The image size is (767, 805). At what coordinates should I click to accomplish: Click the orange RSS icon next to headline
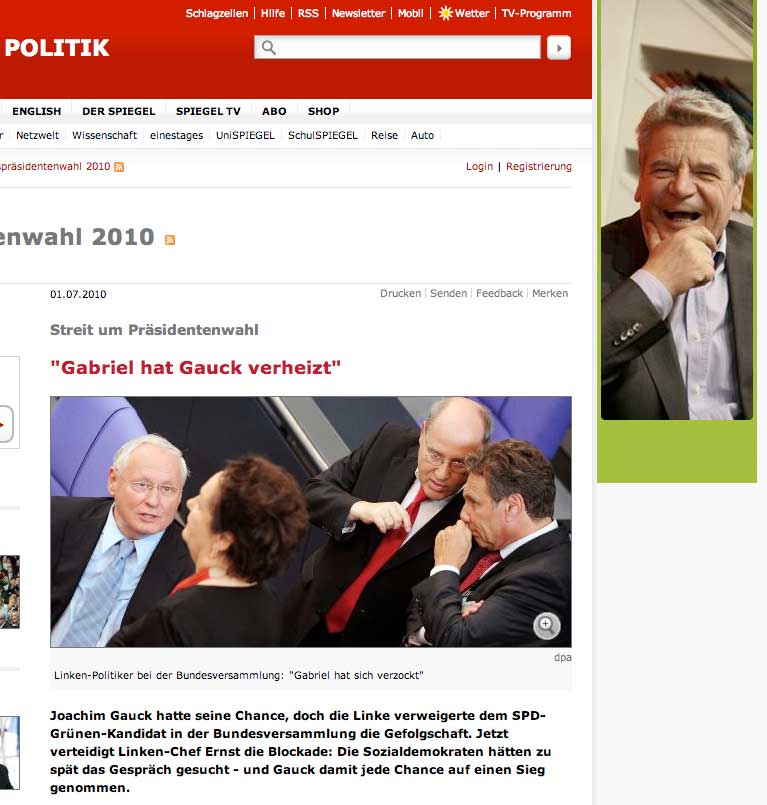pyautogui.click(x=170, y=240)
